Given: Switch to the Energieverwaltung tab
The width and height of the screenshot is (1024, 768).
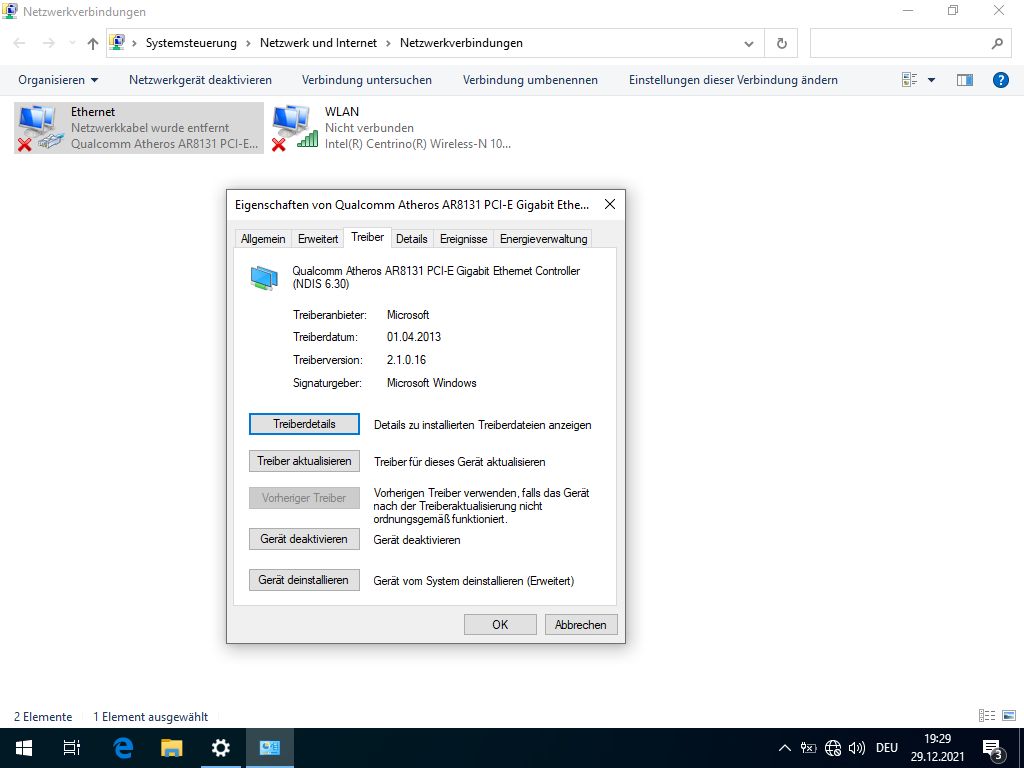Looking at the screenshot, I should [543, 239].
